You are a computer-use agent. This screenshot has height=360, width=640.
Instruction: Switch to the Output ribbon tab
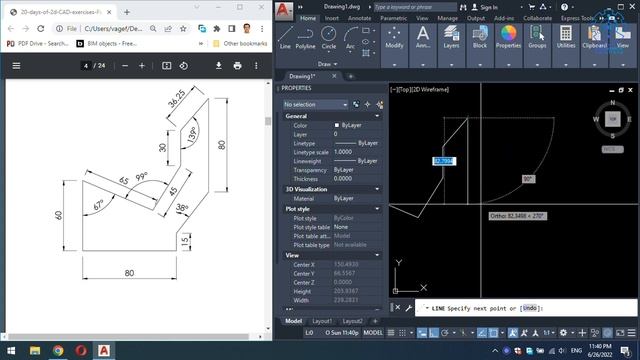tap(476, 18)
